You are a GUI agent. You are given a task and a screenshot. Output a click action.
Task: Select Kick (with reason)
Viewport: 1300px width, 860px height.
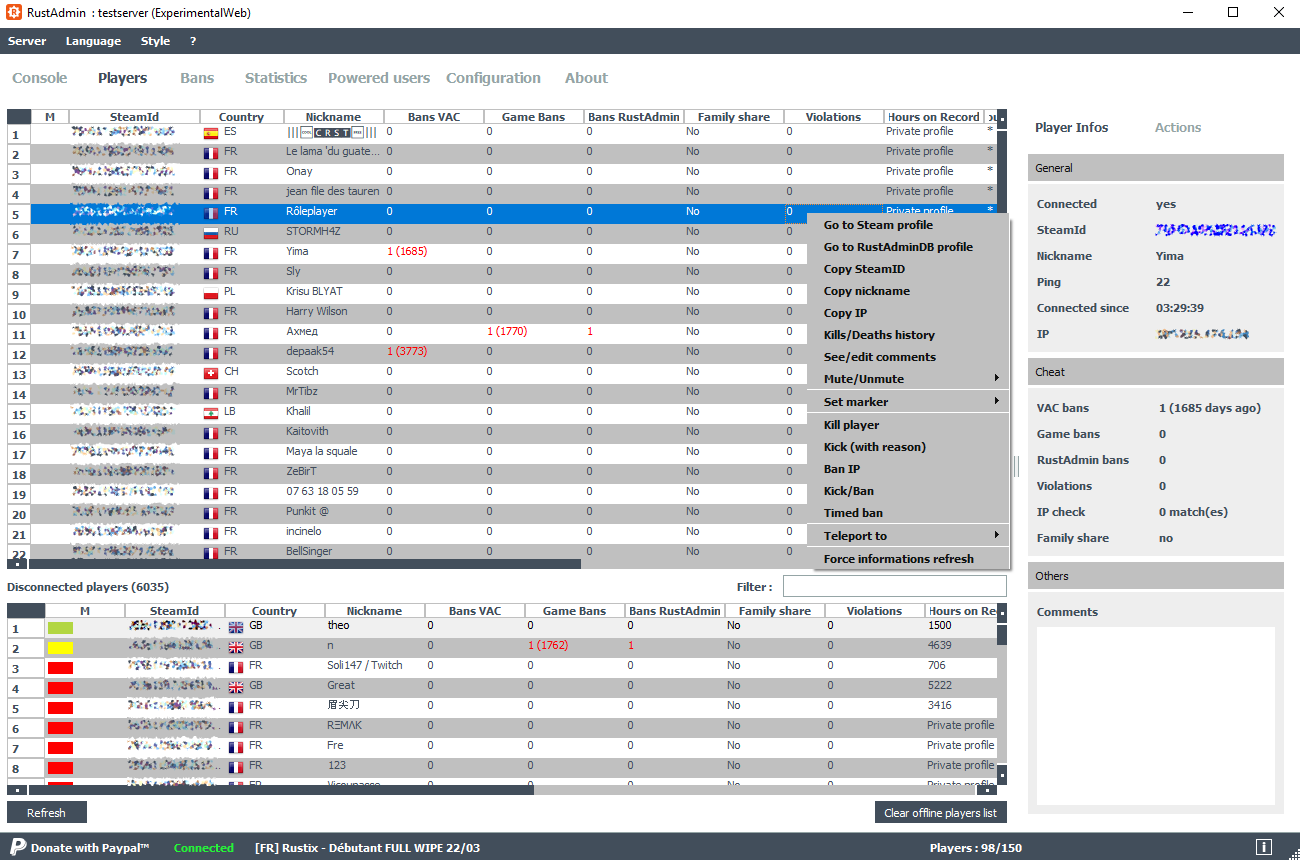pos(909,447)
